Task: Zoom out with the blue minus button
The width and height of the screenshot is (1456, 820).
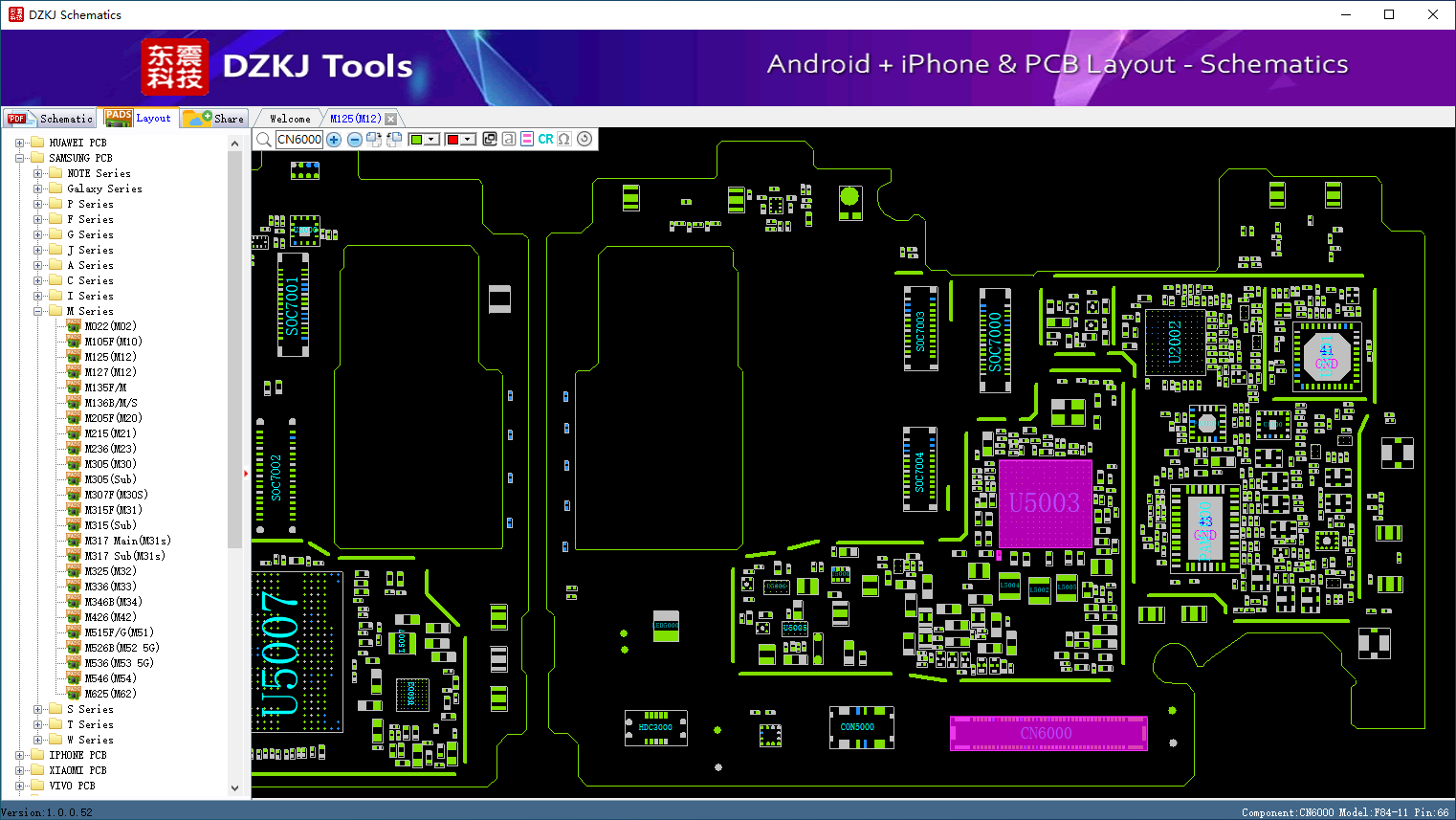Action: (355, 140)
